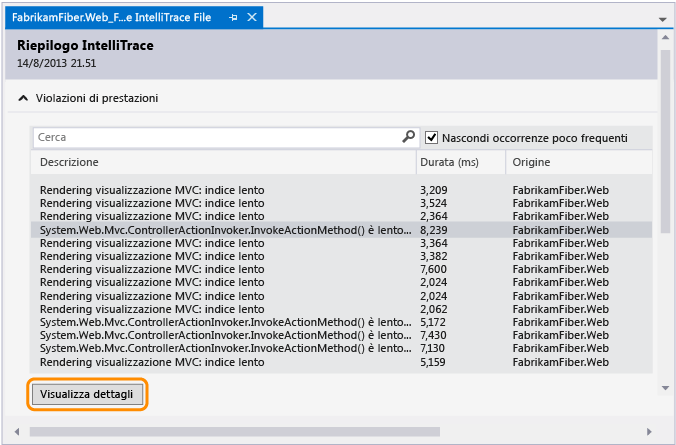
Task: Select the row with duration 3,209
Action: (x=341, y=190)
